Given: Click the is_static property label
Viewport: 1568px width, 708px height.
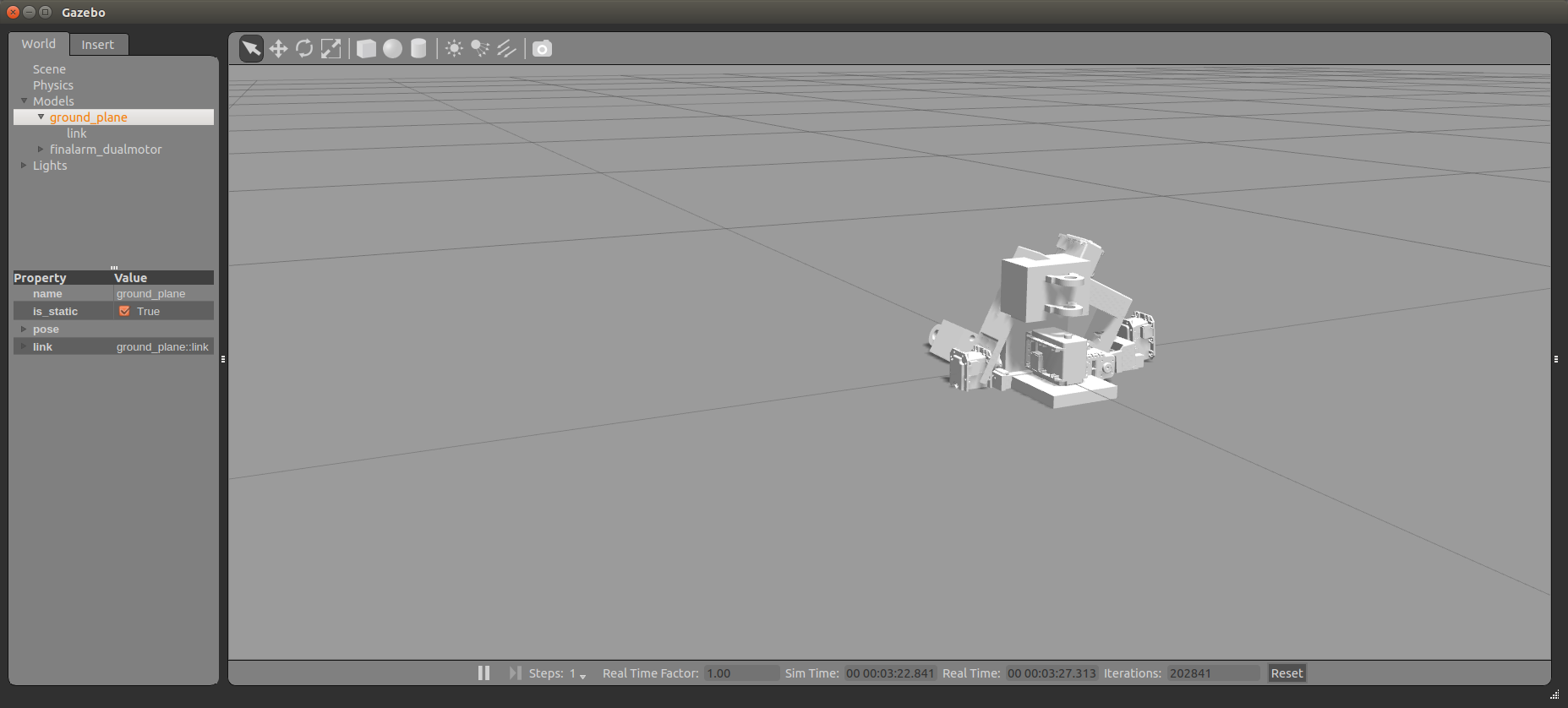Looking at the screenshot, I should pos(55,312).
